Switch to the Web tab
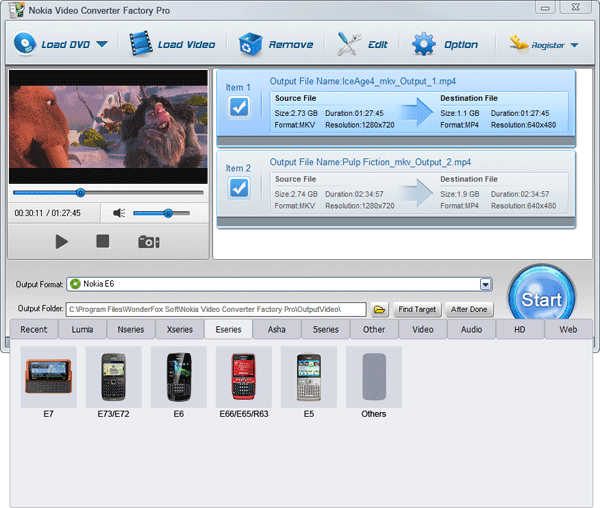The height and width of the screenshot is (508, 600). 568,329
